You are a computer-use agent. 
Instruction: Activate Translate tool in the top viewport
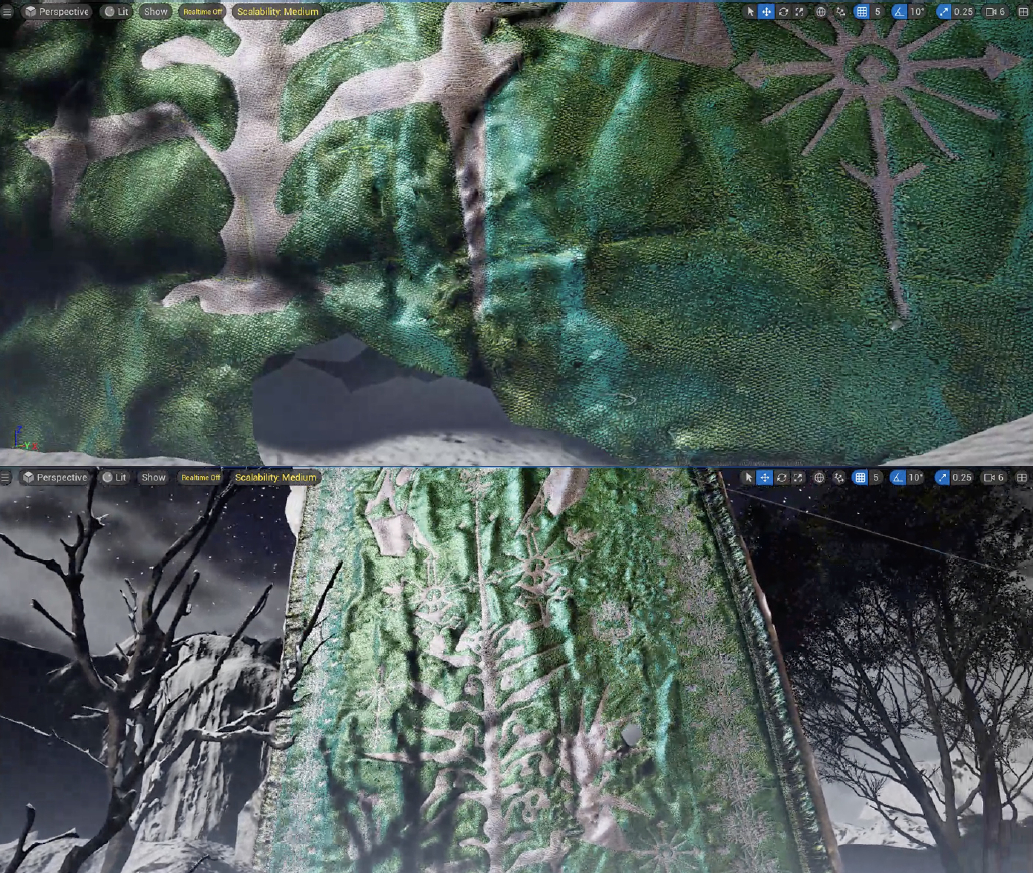click(766, 12)
